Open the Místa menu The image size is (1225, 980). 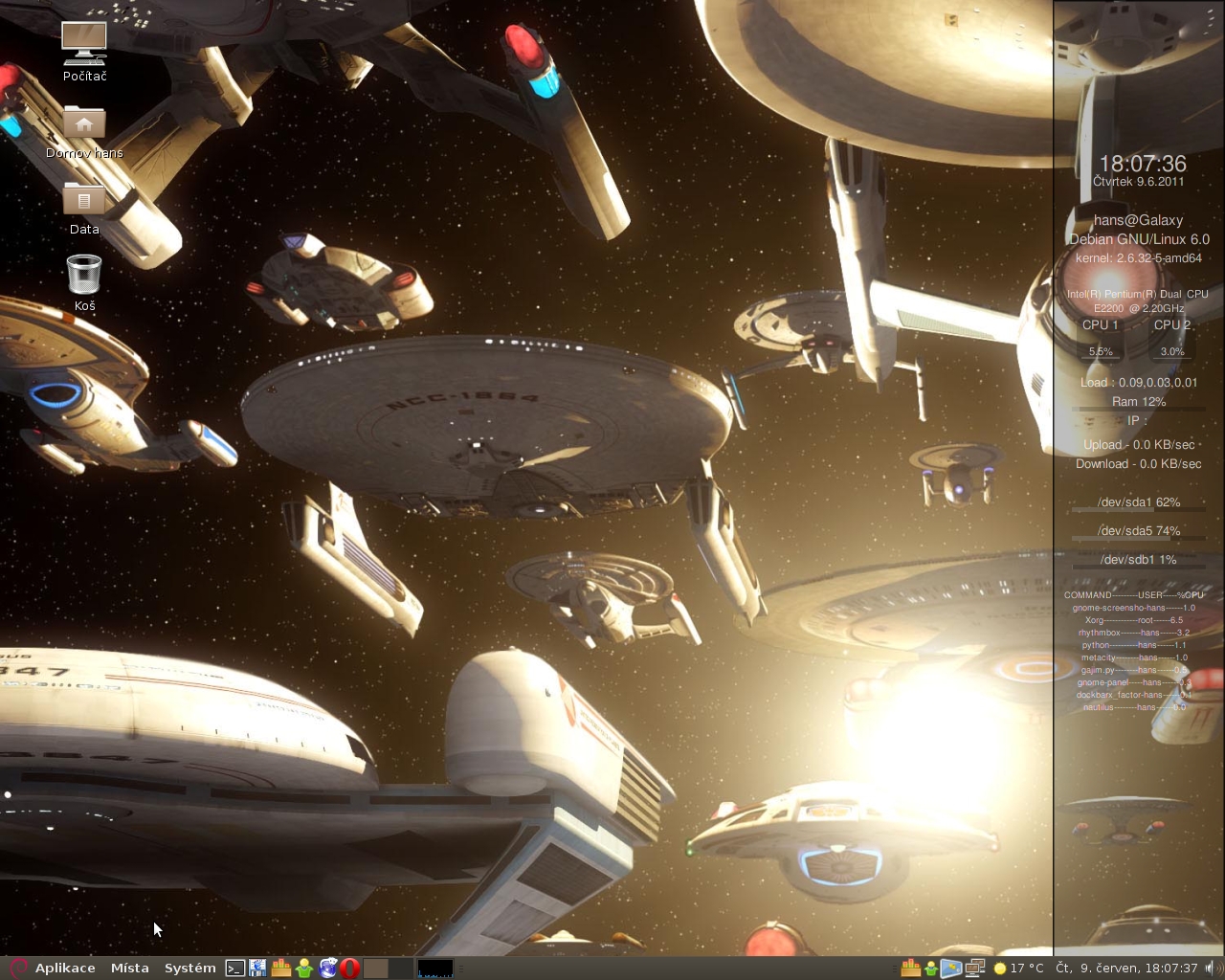pyautogui.click(x=130, y=968)
